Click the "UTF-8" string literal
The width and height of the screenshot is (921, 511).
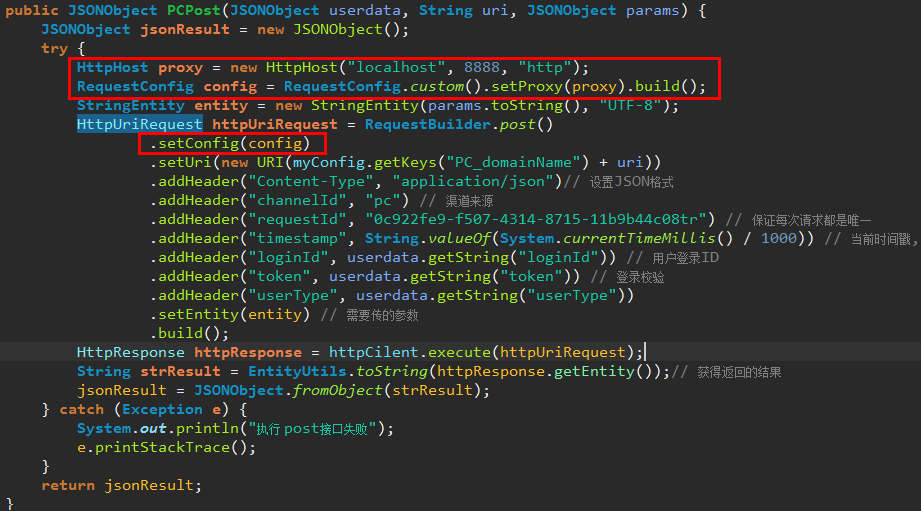point(630,106)
